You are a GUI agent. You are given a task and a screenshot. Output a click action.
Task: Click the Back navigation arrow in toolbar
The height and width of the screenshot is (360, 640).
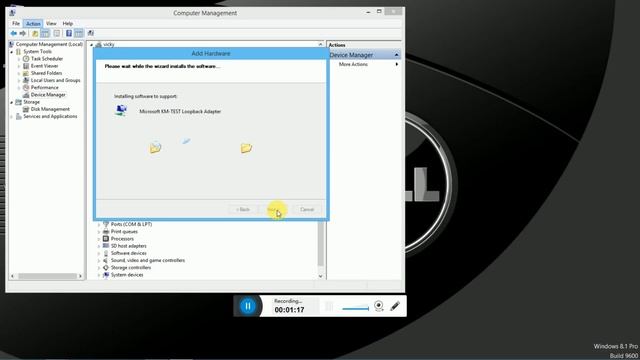point(13,33)
